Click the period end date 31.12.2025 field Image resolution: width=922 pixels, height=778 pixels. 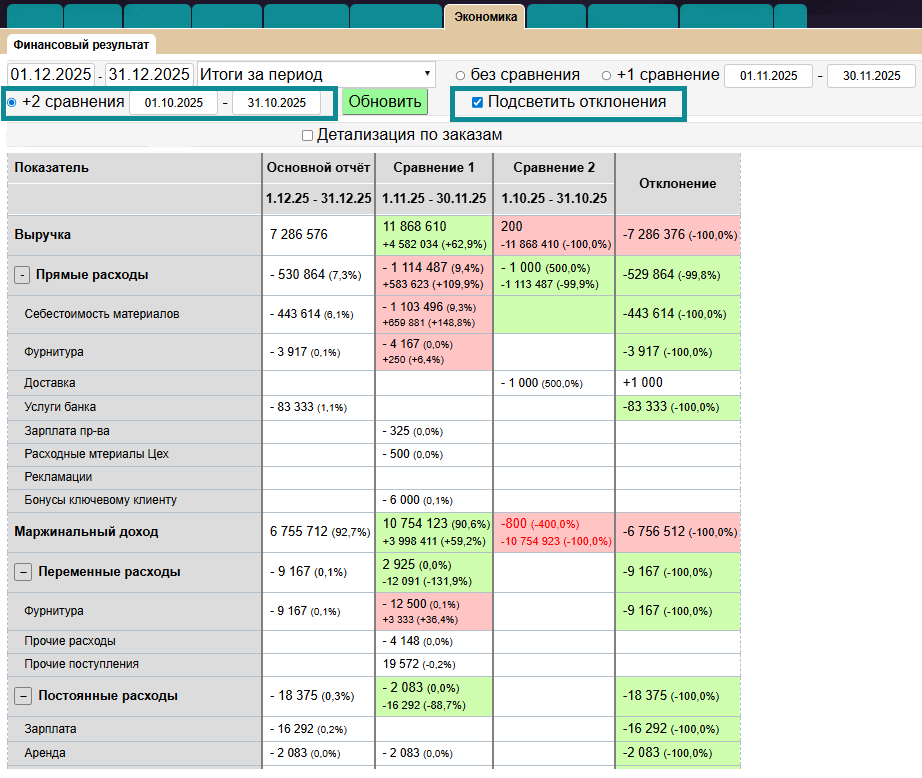coord(150,75)
